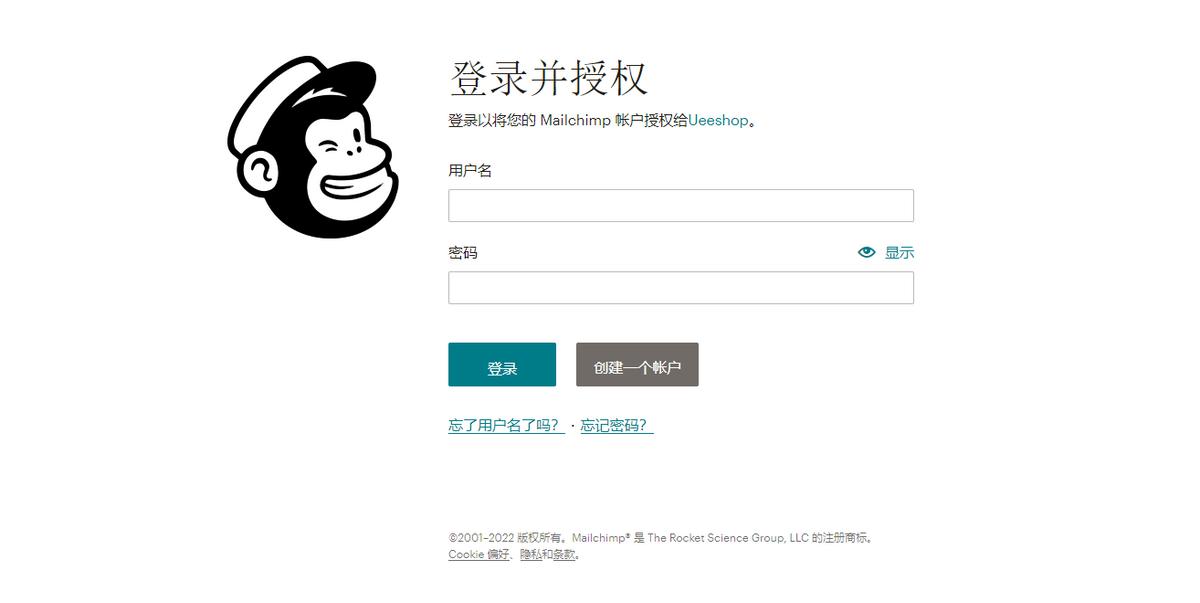This screenshot has width=1200, height=603.
Task: Toggle 显示 to reveal the password
Action: [x=897, y=252]
